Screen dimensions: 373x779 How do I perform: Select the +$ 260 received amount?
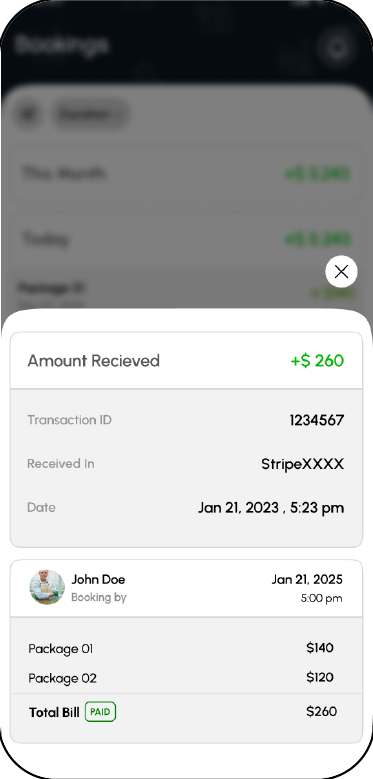tap(317, 361)
